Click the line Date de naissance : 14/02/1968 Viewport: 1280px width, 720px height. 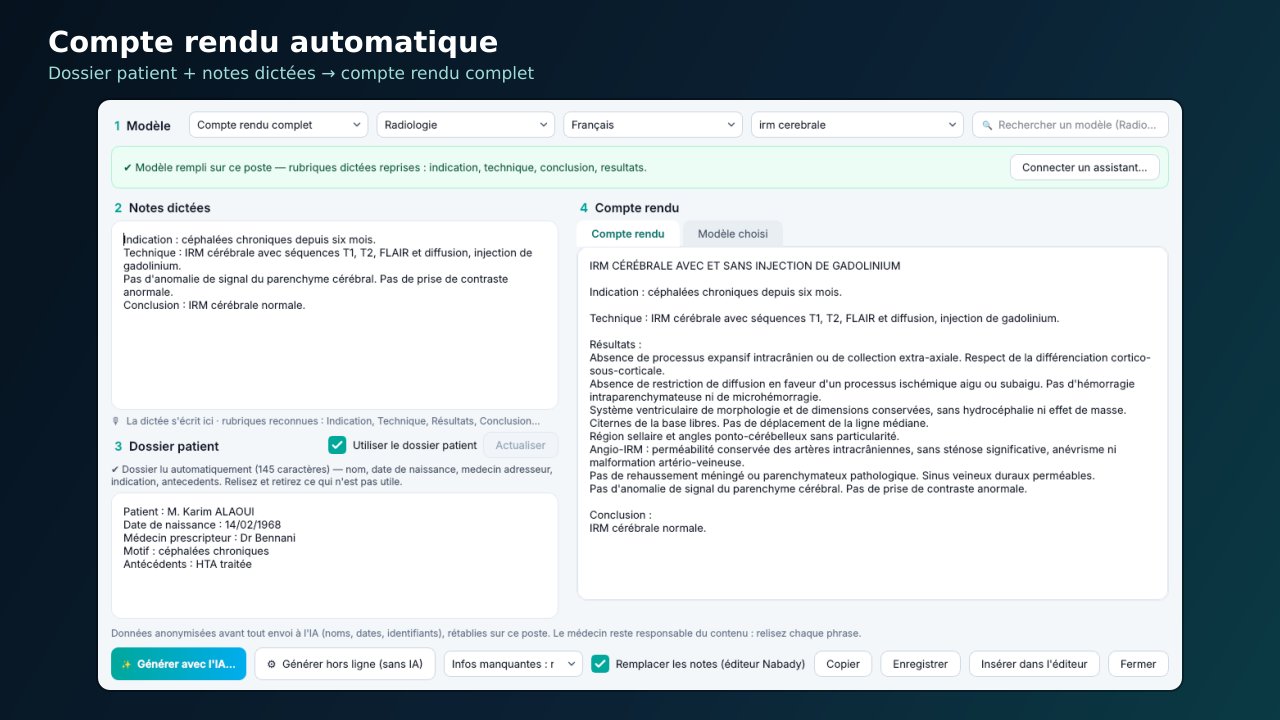click(202, 525)
